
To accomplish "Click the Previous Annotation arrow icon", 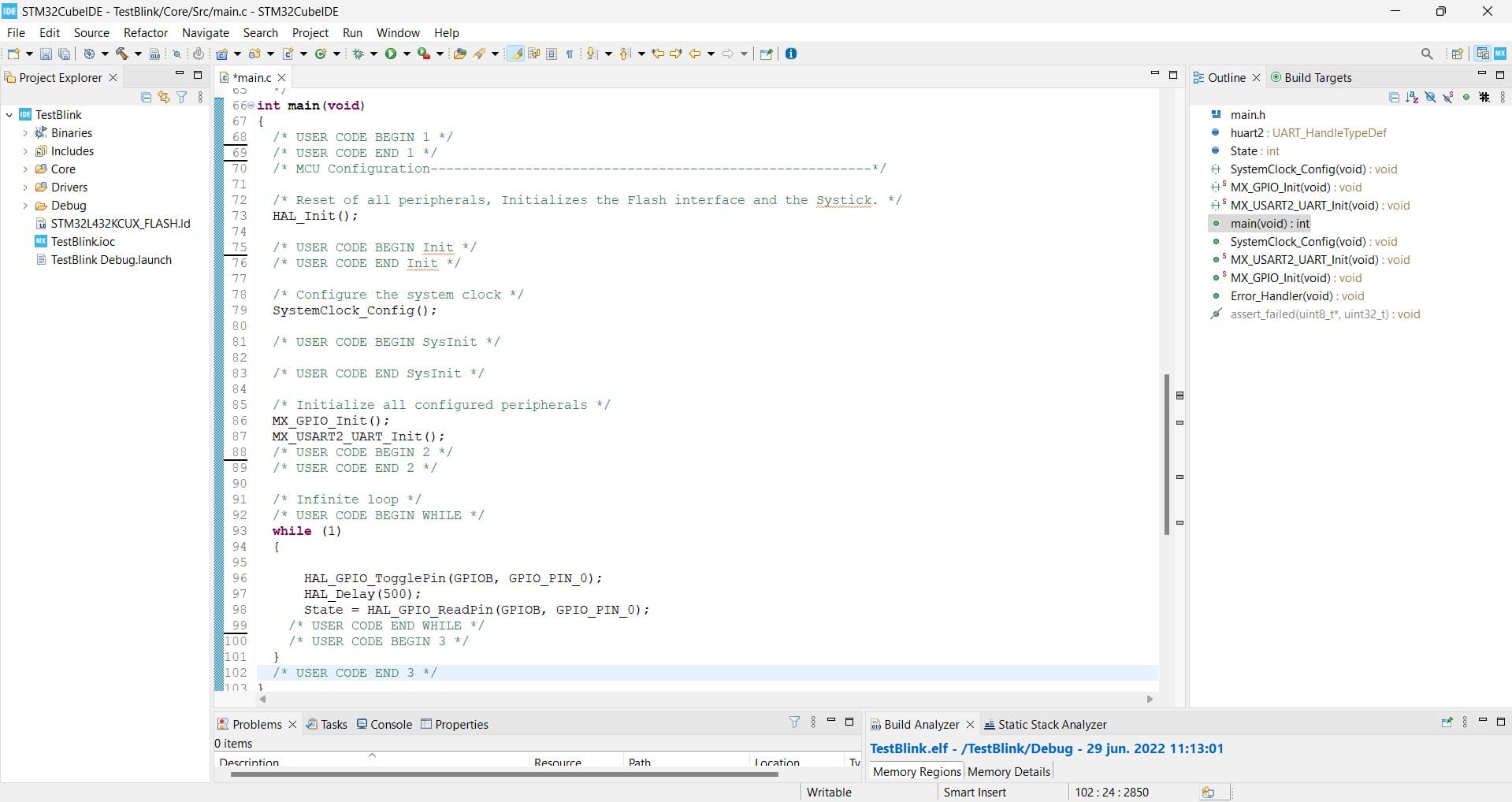I will coord(626,54).
